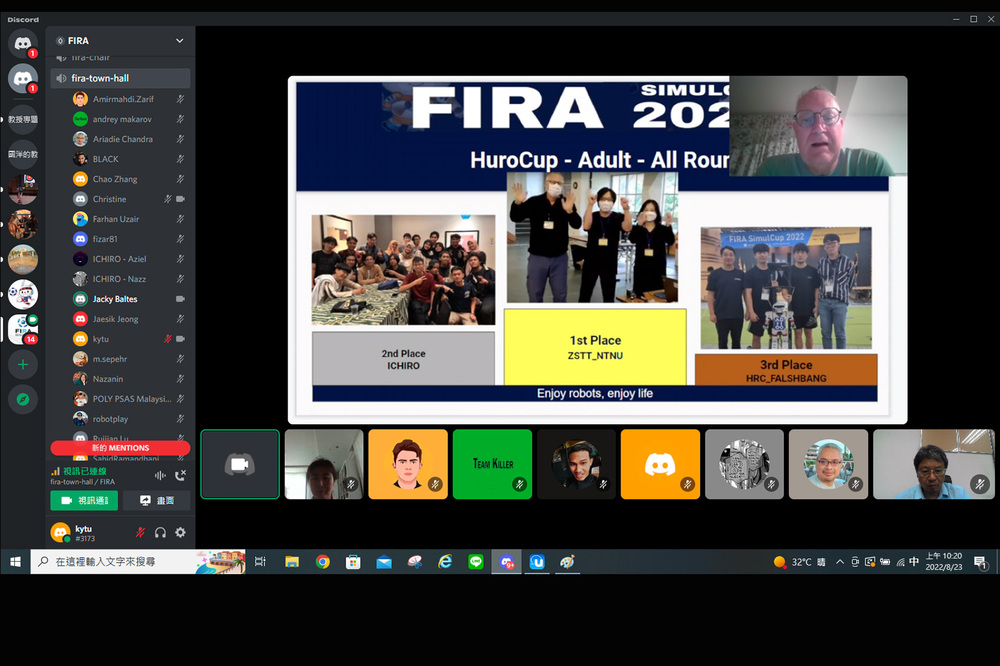Click kytu user avatar in bottom panel
Viewport: 1000px width, 666px height.
[x=61, y=532]
